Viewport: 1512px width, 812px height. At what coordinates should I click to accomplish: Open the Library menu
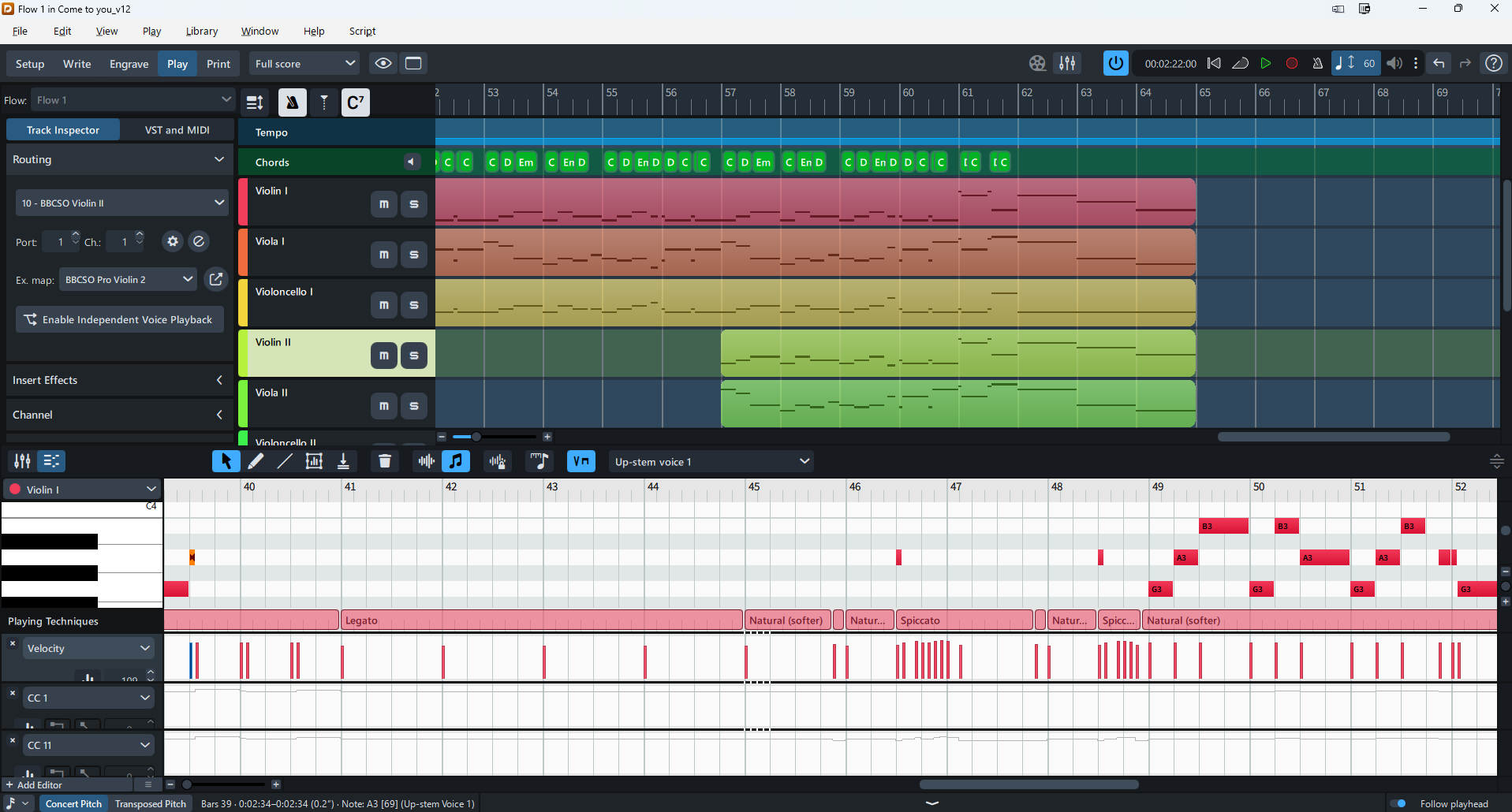click(x=201, y=31)
